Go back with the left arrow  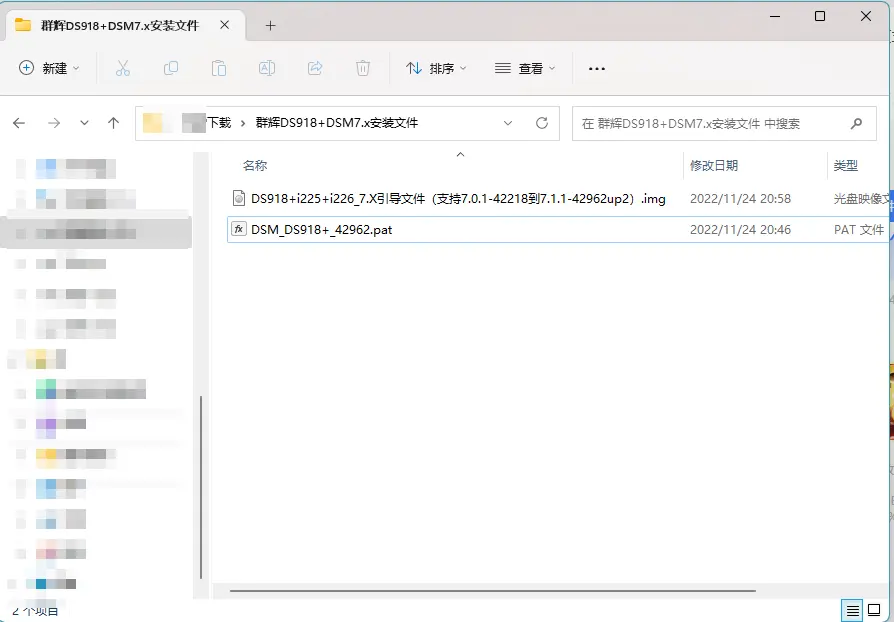19,123
